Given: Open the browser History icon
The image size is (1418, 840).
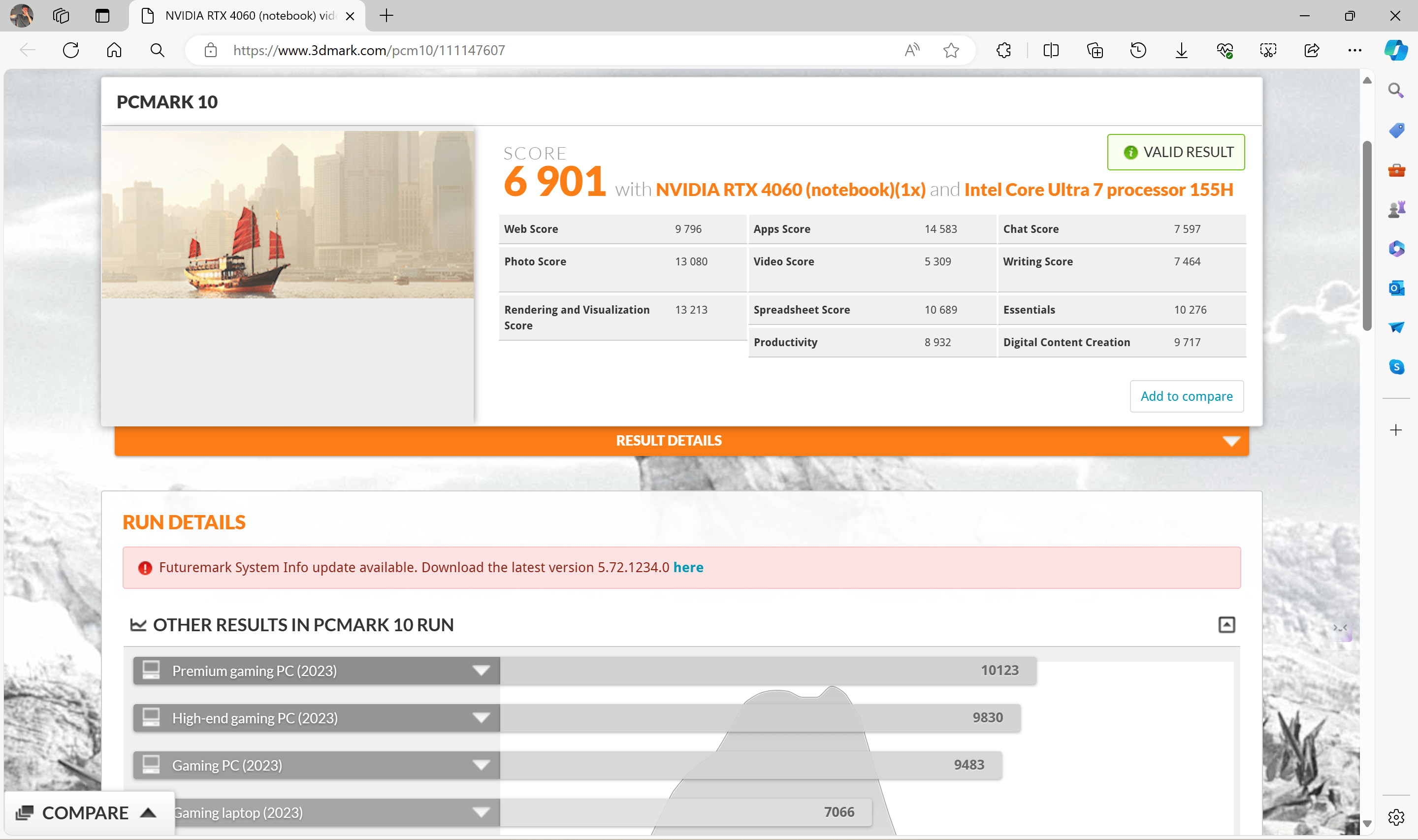Looking at the screenshot, I should click(1138, 50).
